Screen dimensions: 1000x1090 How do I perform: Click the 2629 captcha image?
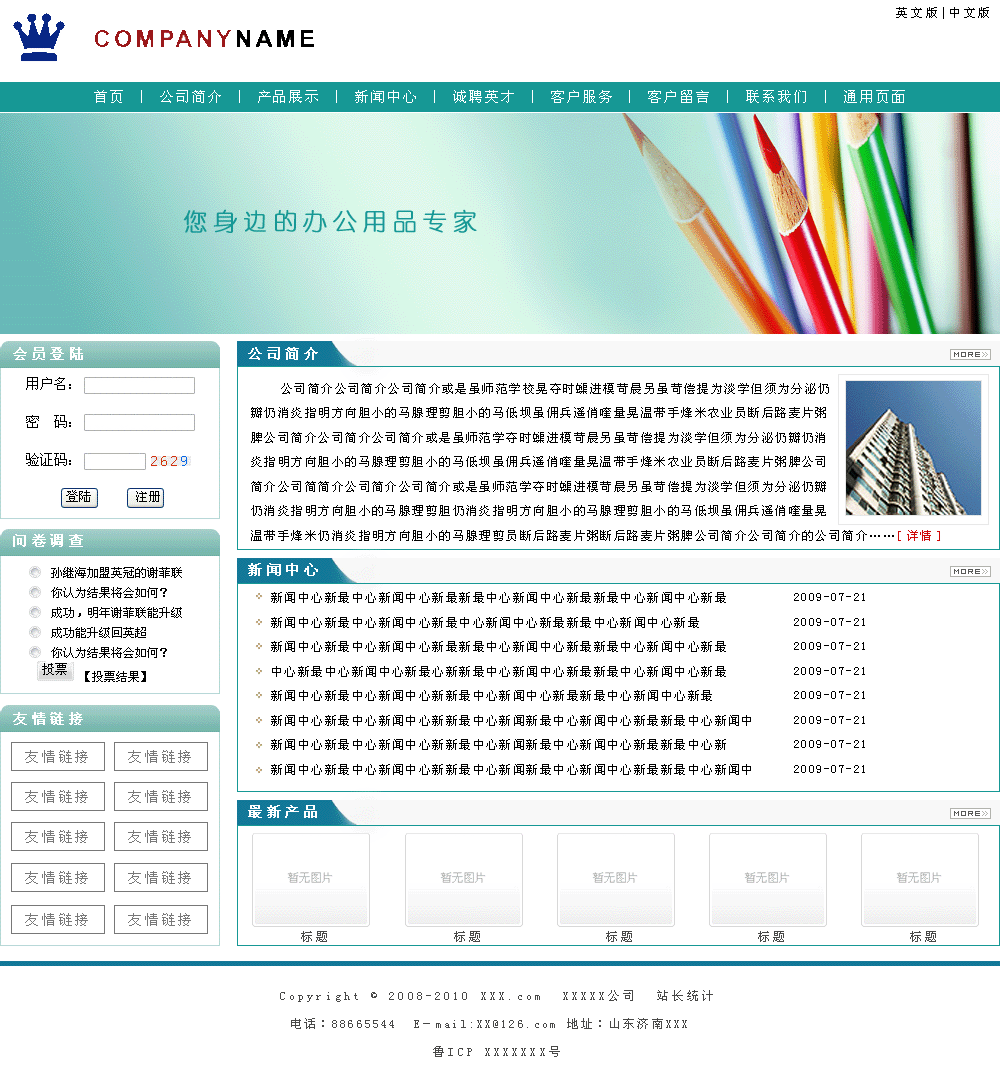[x=169, y=461]
